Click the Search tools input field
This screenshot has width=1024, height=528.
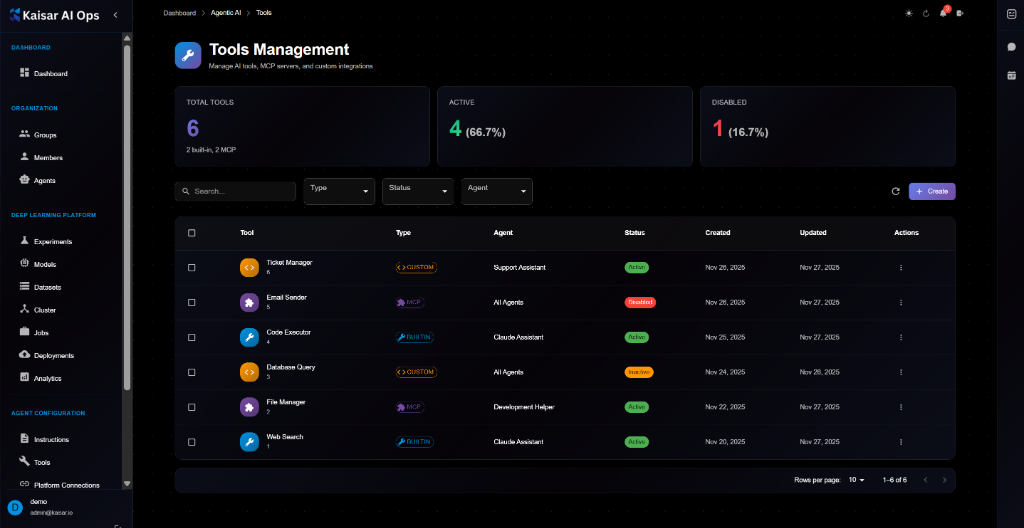[x=235, y=191]
